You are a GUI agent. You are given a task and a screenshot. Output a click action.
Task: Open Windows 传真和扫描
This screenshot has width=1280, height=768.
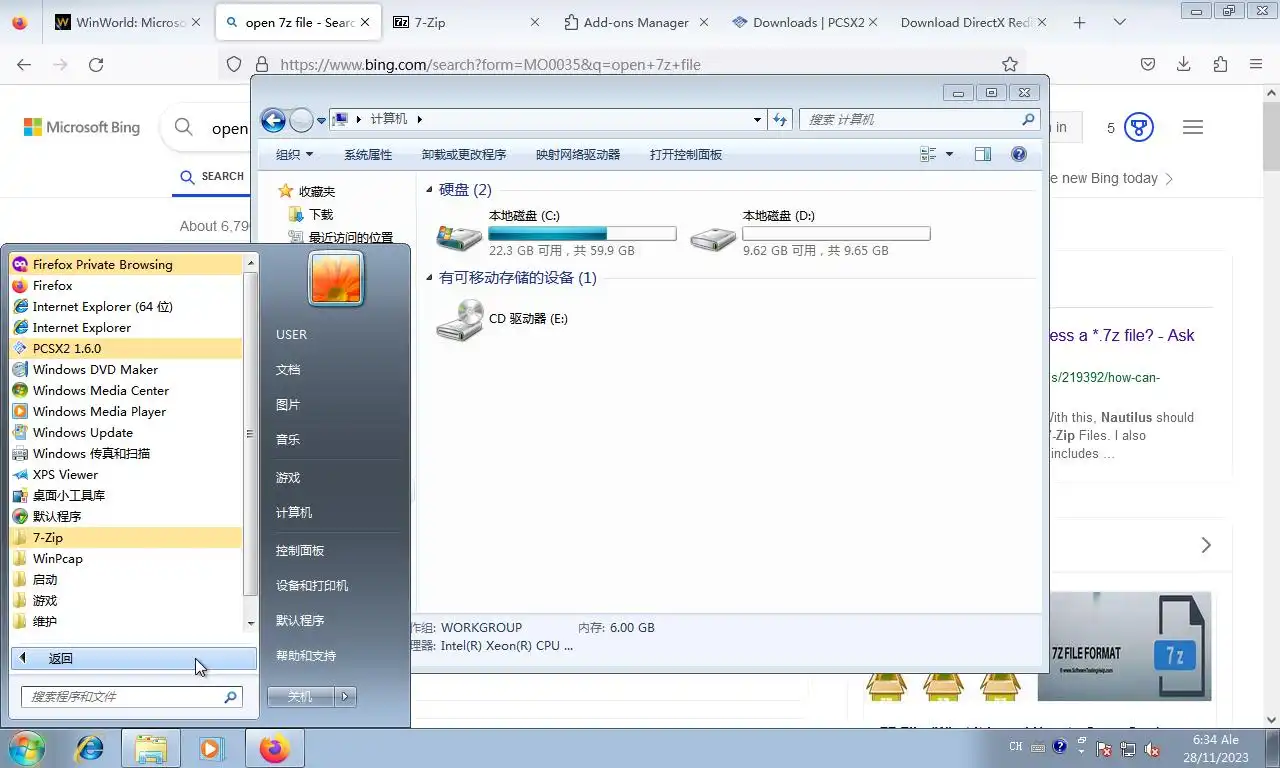tap(126, 453)
